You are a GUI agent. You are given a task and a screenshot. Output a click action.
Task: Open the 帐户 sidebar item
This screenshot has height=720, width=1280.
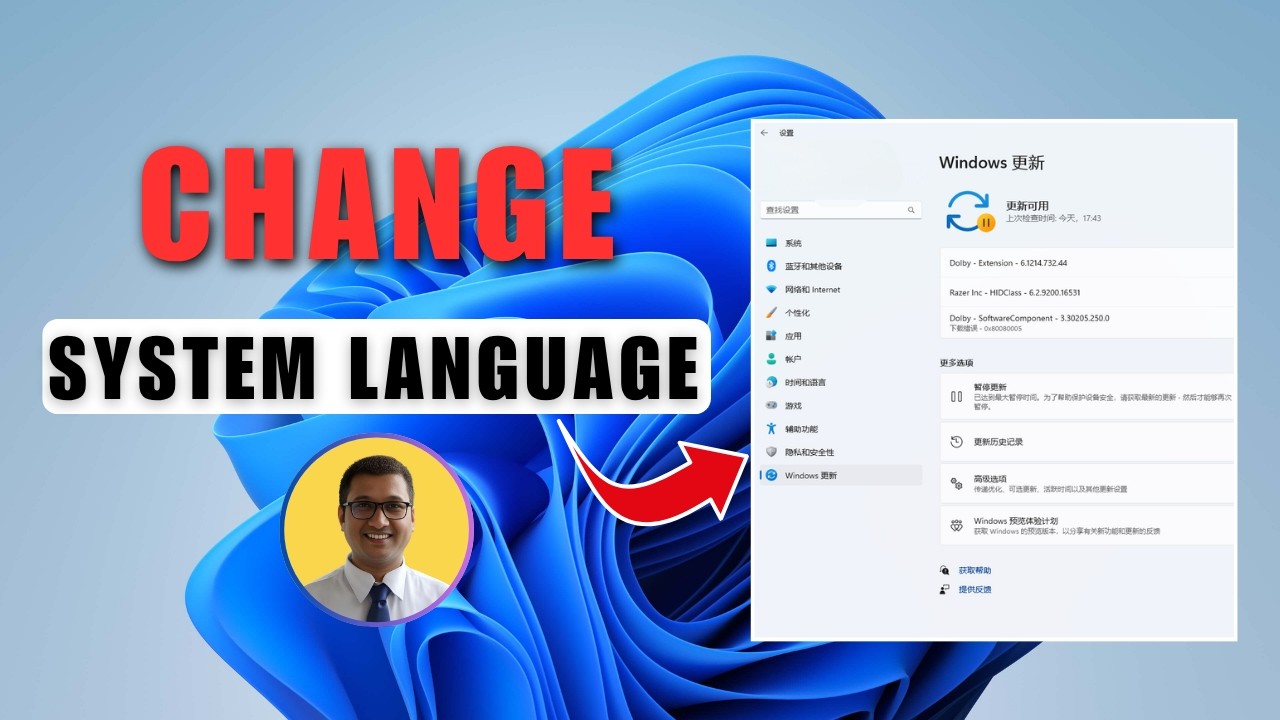(x=841, y=359)
